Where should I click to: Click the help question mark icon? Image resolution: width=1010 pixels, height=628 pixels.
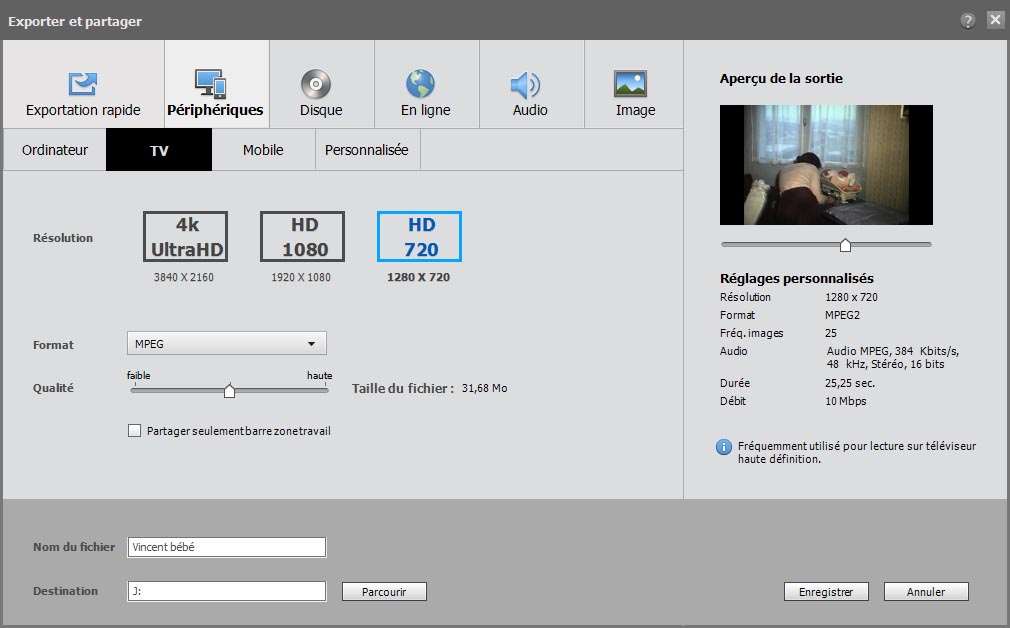pyautogui.click(x=968, y=20)
